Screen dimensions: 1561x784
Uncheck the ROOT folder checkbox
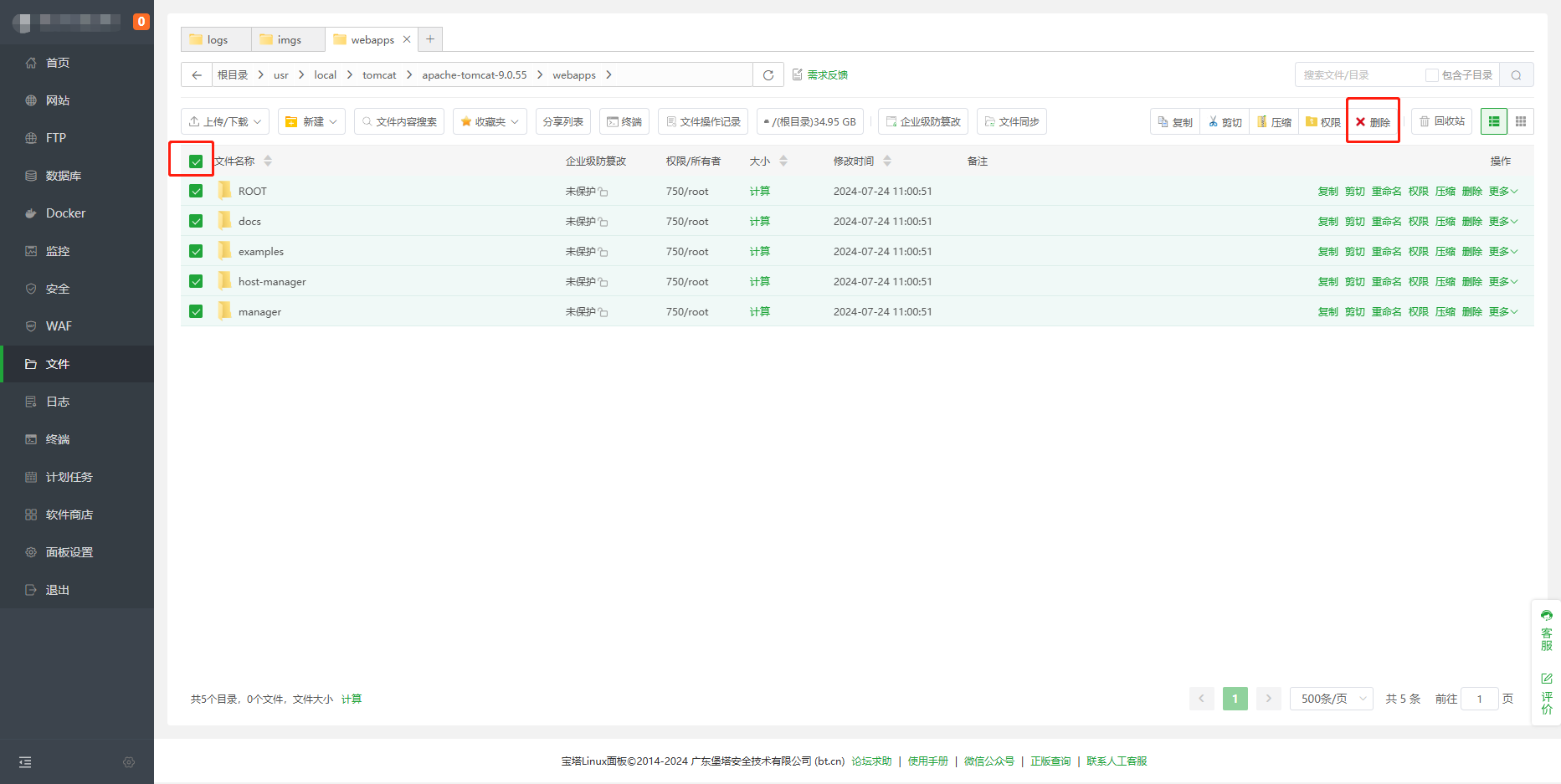point(196,192)
